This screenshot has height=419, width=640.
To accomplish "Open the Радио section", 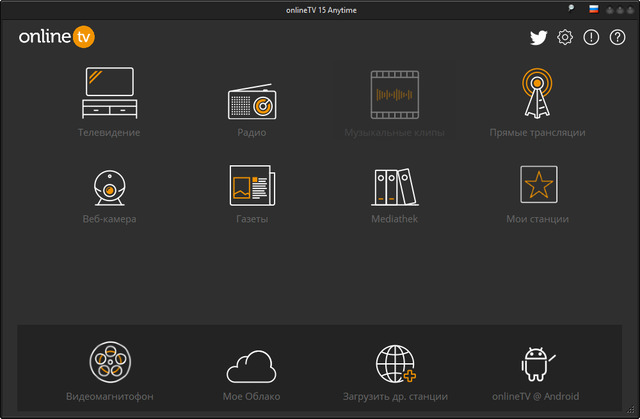I will pyautogui.click(x=251, y=101).
